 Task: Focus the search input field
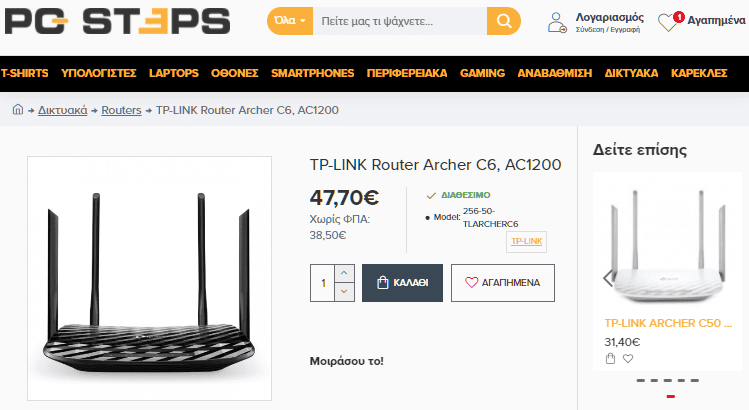pos(400,21)
